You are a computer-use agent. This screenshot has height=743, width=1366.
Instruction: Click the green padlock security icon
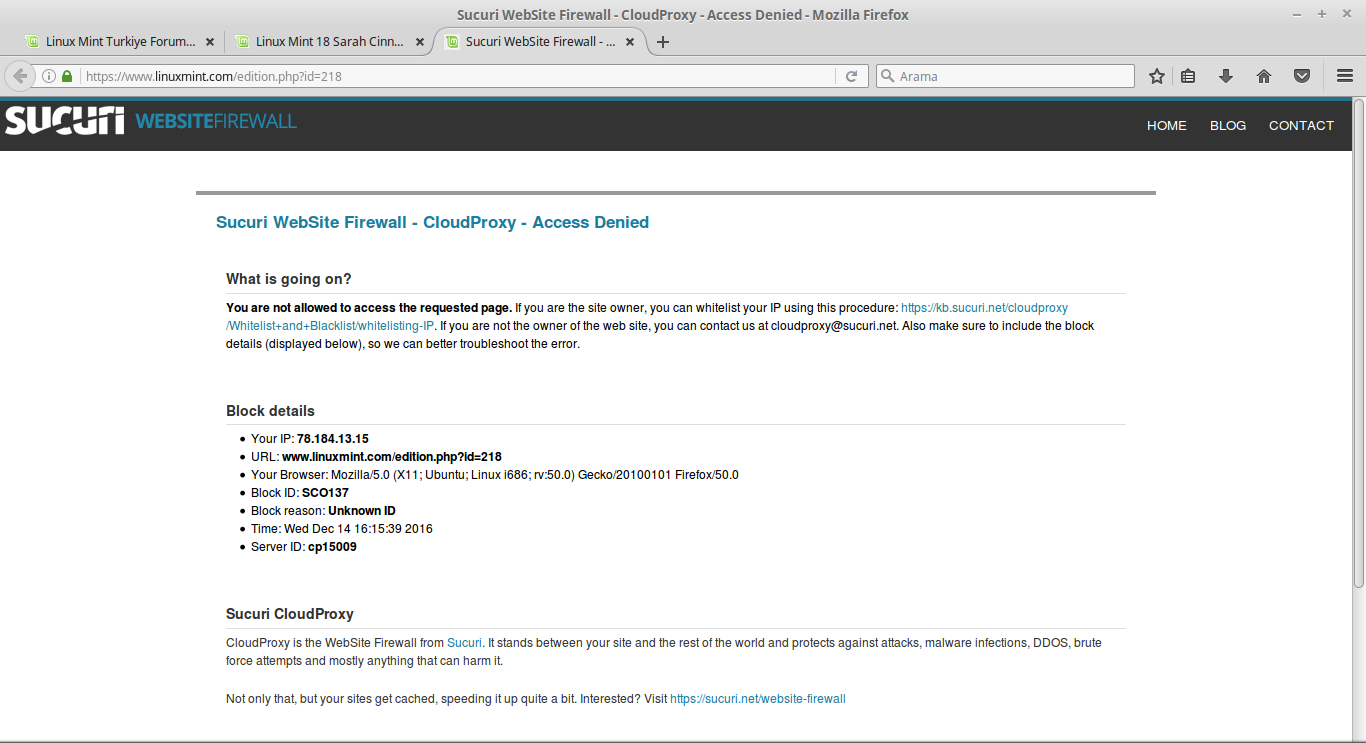point(67,76)
